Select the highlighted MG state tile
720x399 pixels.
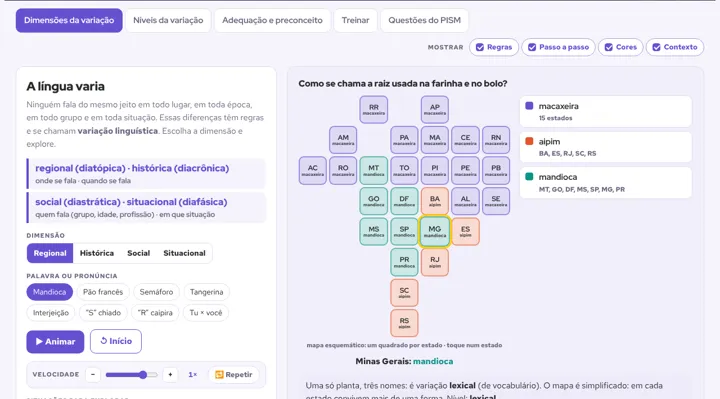pos(435,231)
